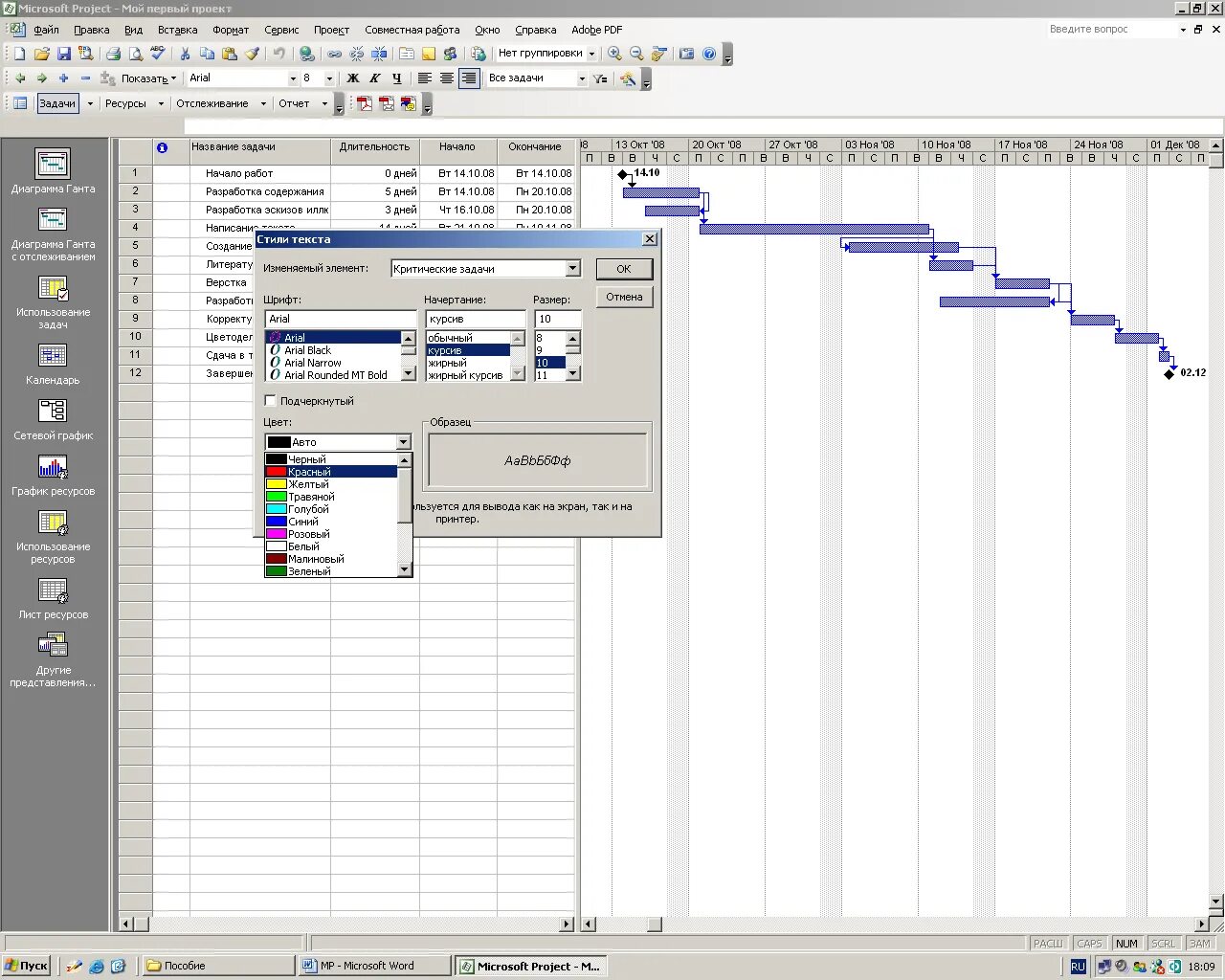
Task: Launch the Gantt Chart Wizard icon
Action: pyautogui.click(x=628, y=78)
